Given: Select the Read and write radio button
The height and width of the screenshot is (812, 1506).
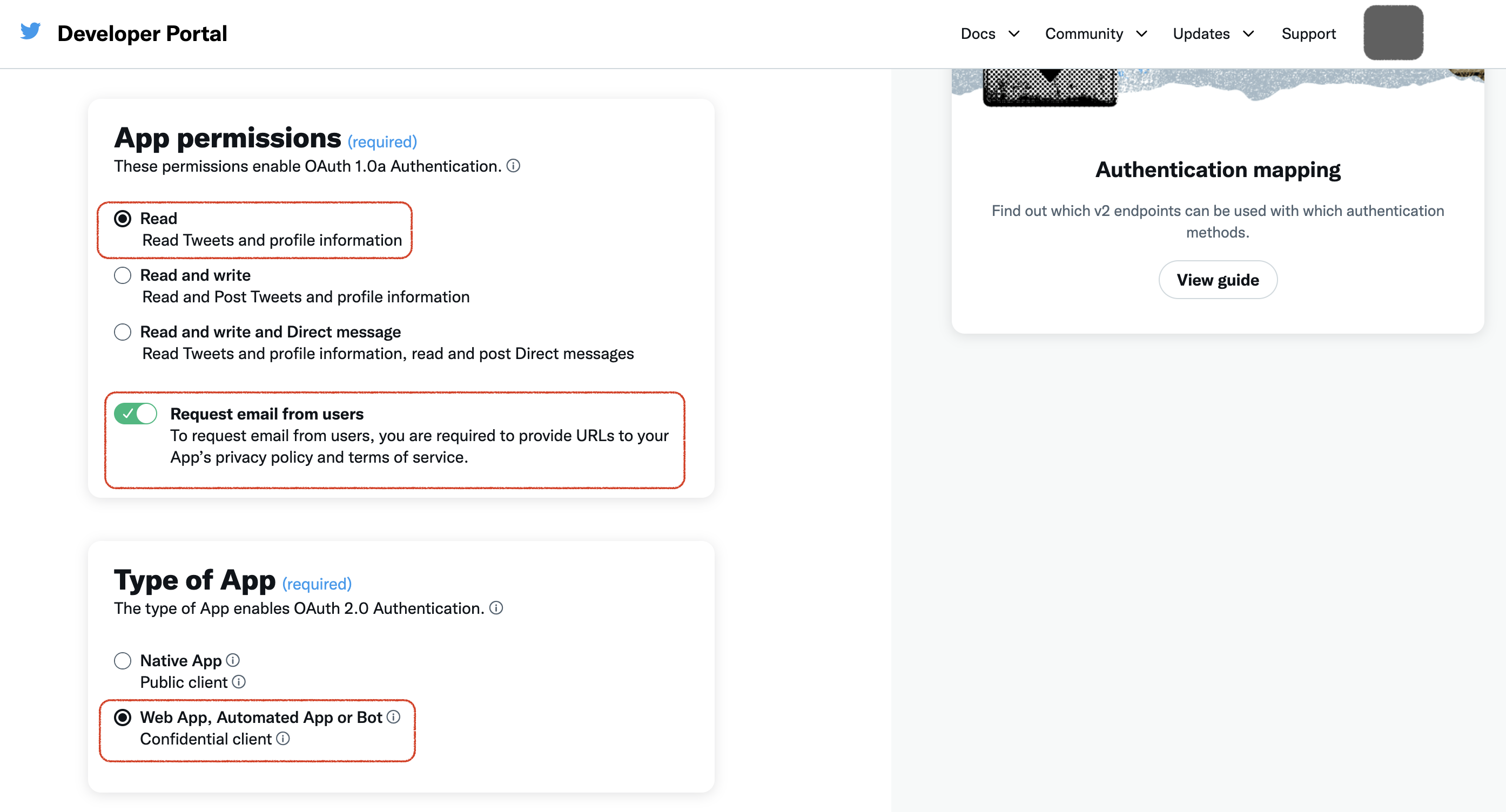Looking at the screenshot, I should pos(123,275).
